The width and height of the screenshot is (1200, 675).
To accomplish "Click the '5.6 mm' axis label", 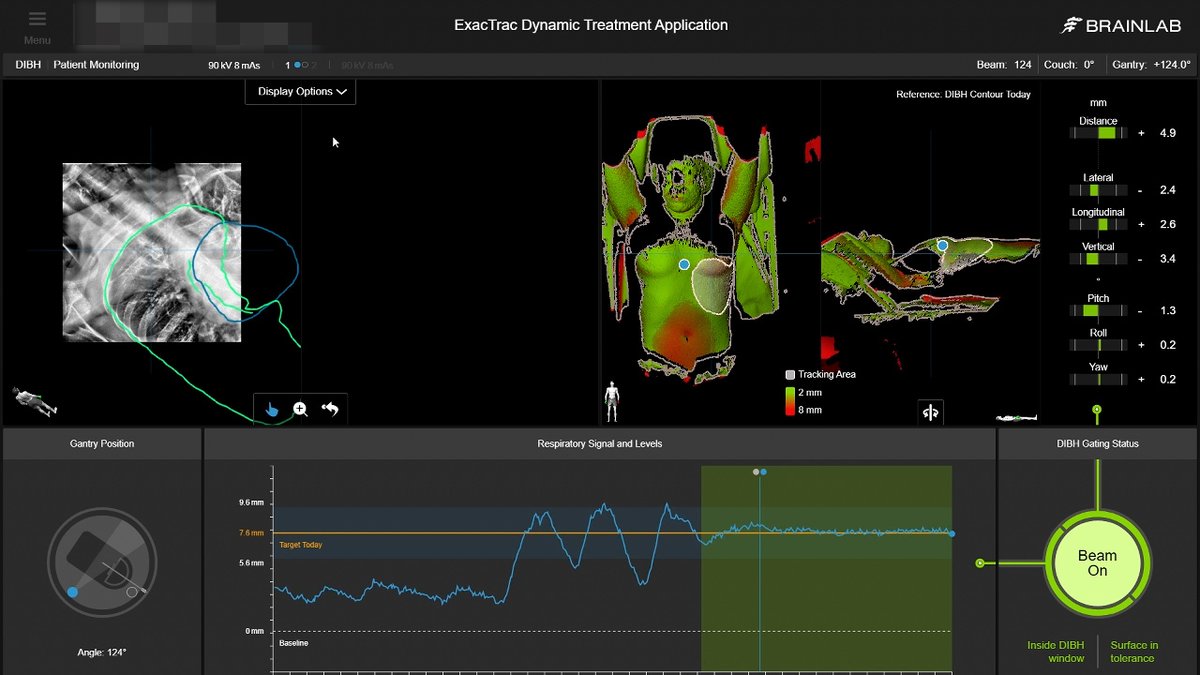I will pyautogui.click(x=251, y=563).
